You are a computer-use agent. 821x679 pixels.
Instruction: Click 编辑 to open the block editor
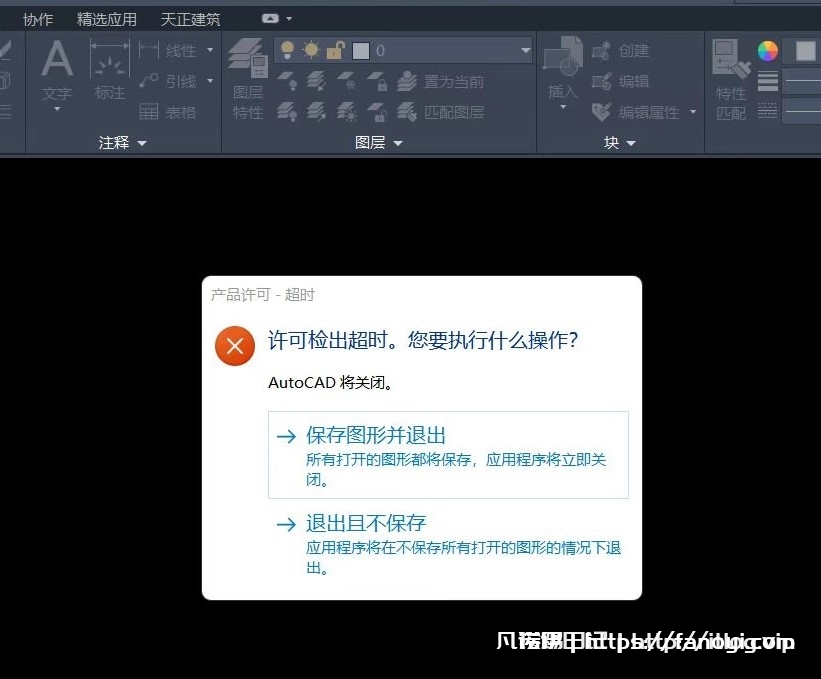point(620,81)
